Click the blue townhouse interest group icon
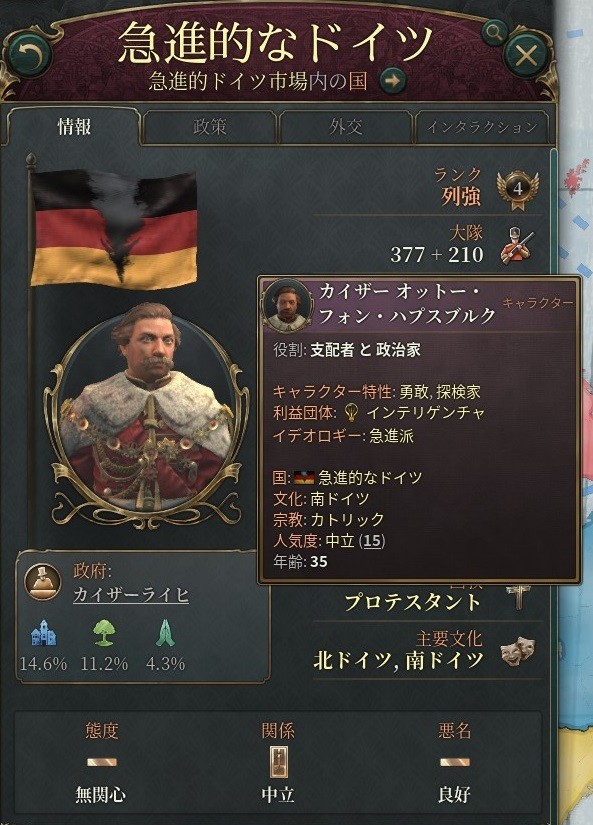593x825 pixels. 43,632
